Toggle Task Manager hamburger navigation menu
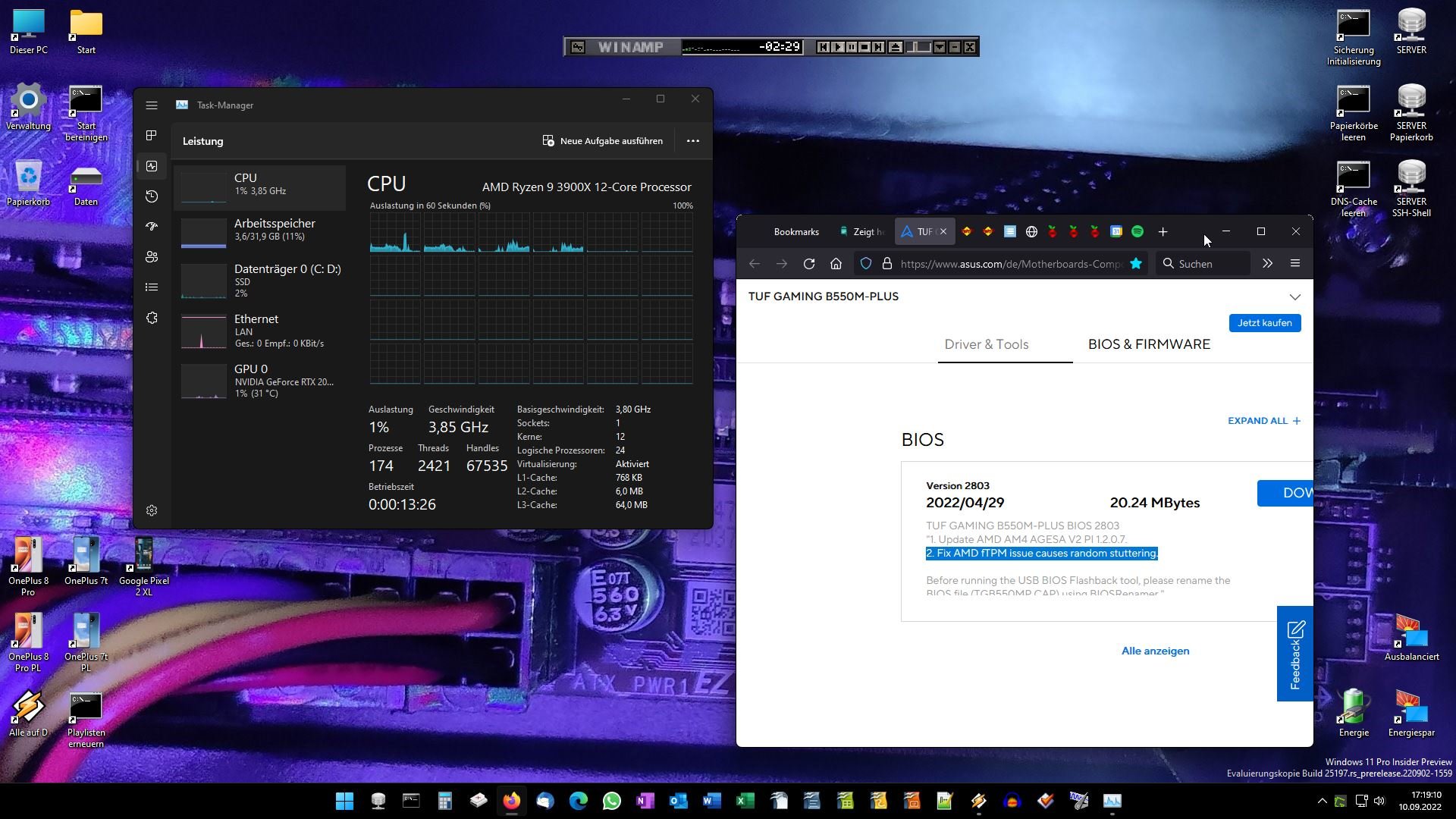1456x819 pixels. [x=152, y=105]
